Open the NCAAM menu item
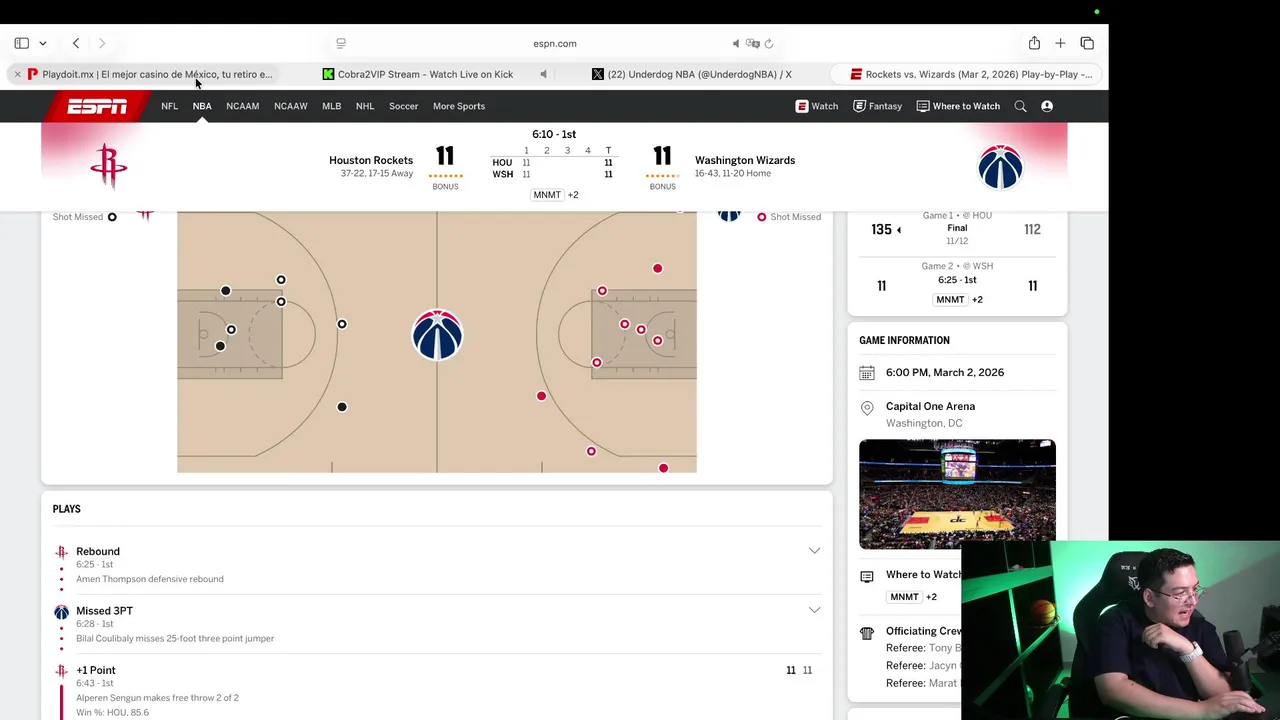 (242, 106)
